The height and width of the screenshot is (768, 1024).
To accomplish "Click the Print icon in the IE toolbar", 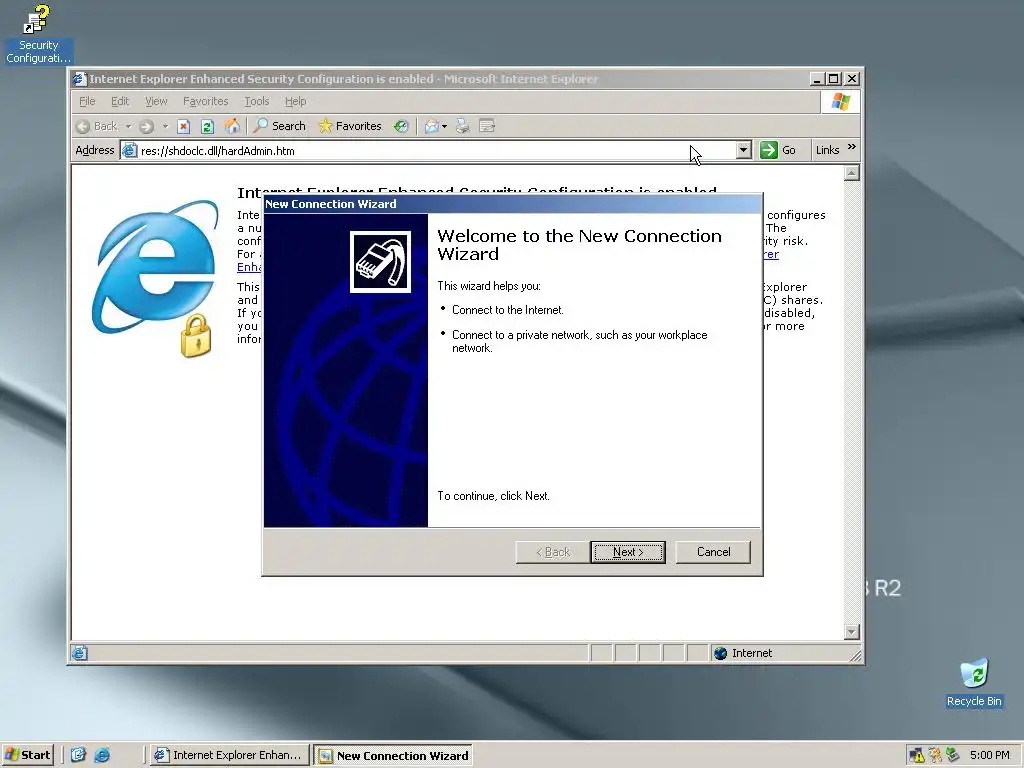I will tap(462, 126).
